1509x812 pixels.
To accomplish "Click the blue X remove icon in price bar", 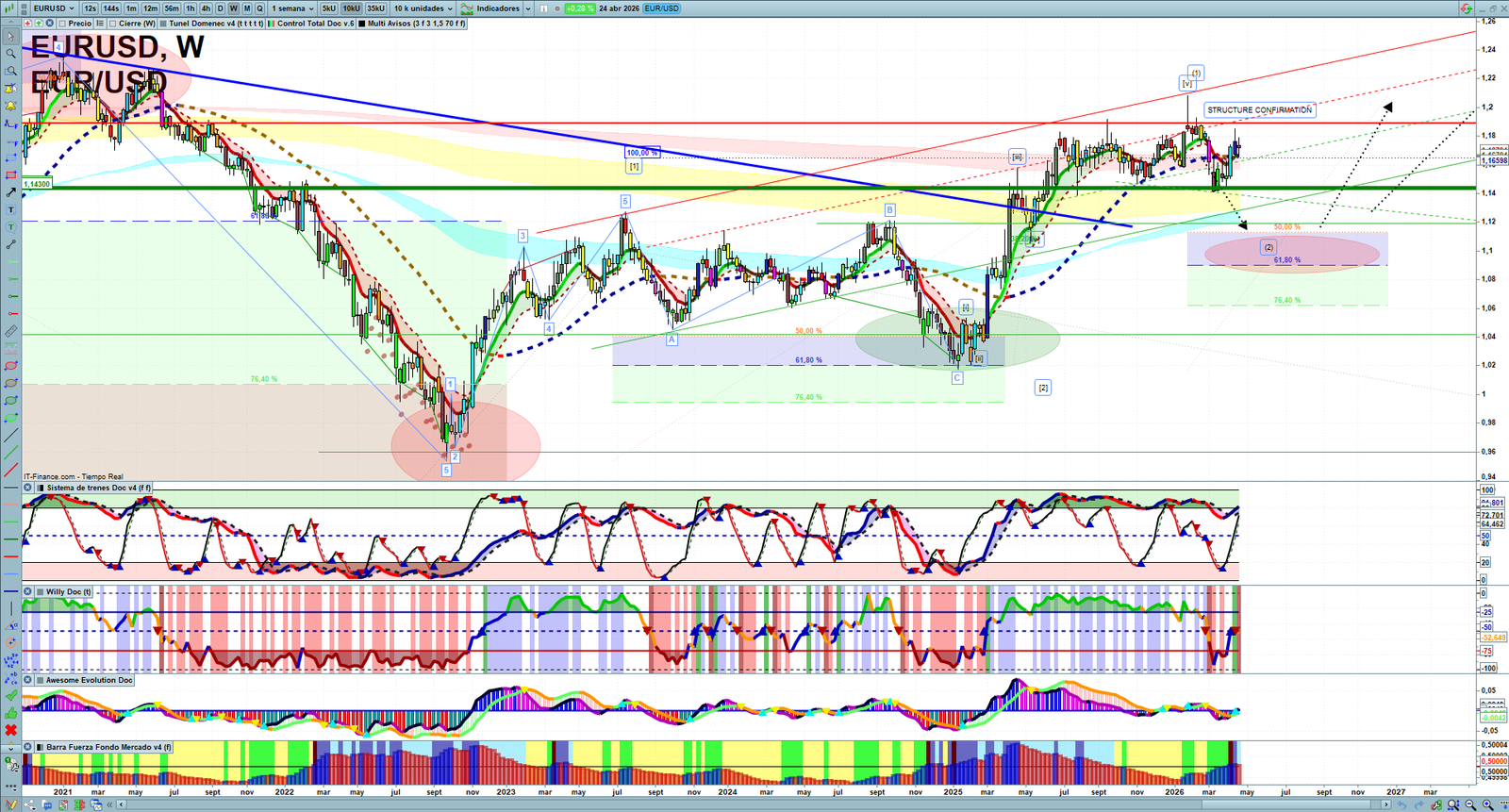I will coord(48,24).
